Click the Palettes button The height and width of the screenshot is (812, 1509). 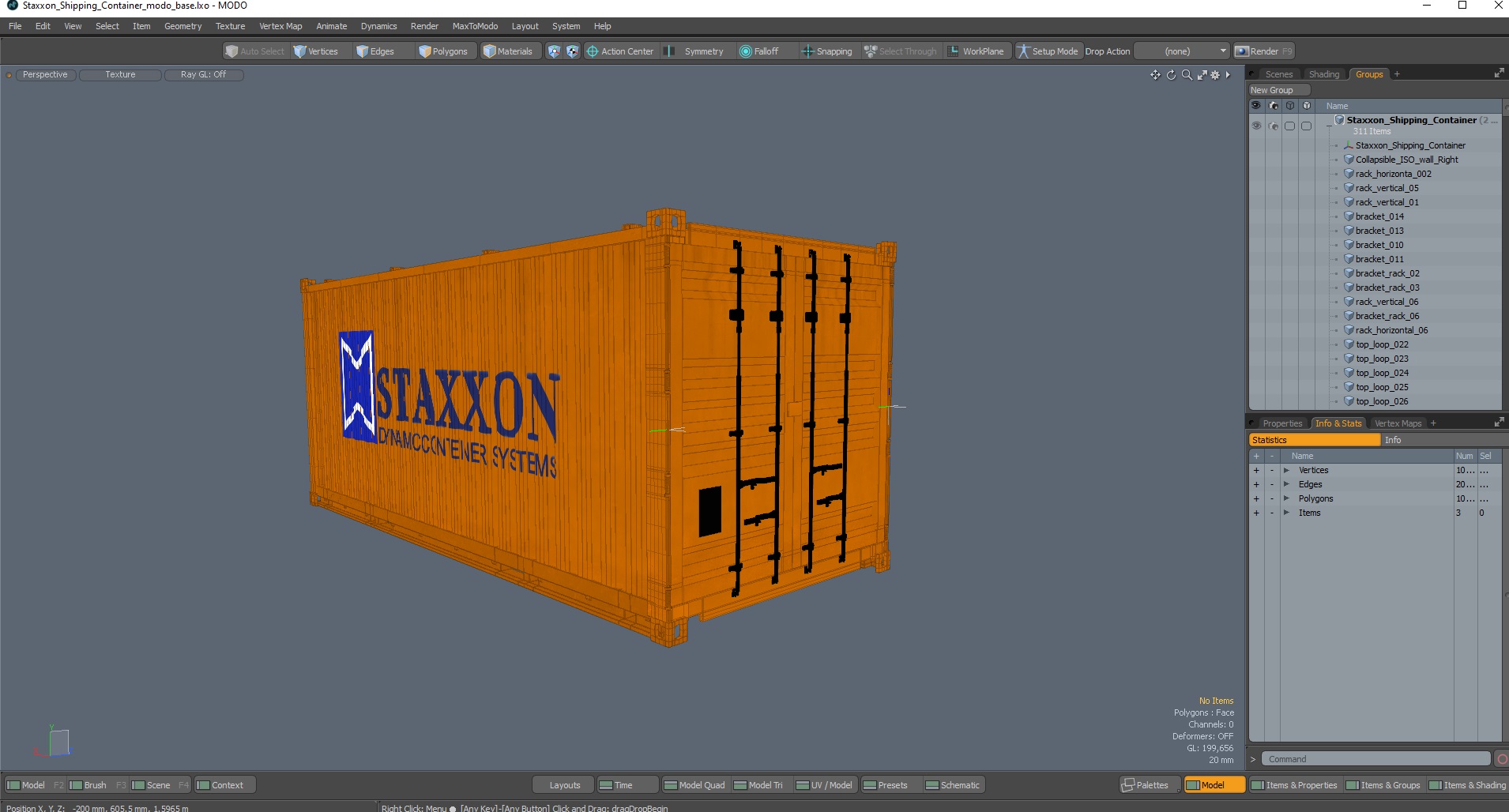click(1150, 785)
